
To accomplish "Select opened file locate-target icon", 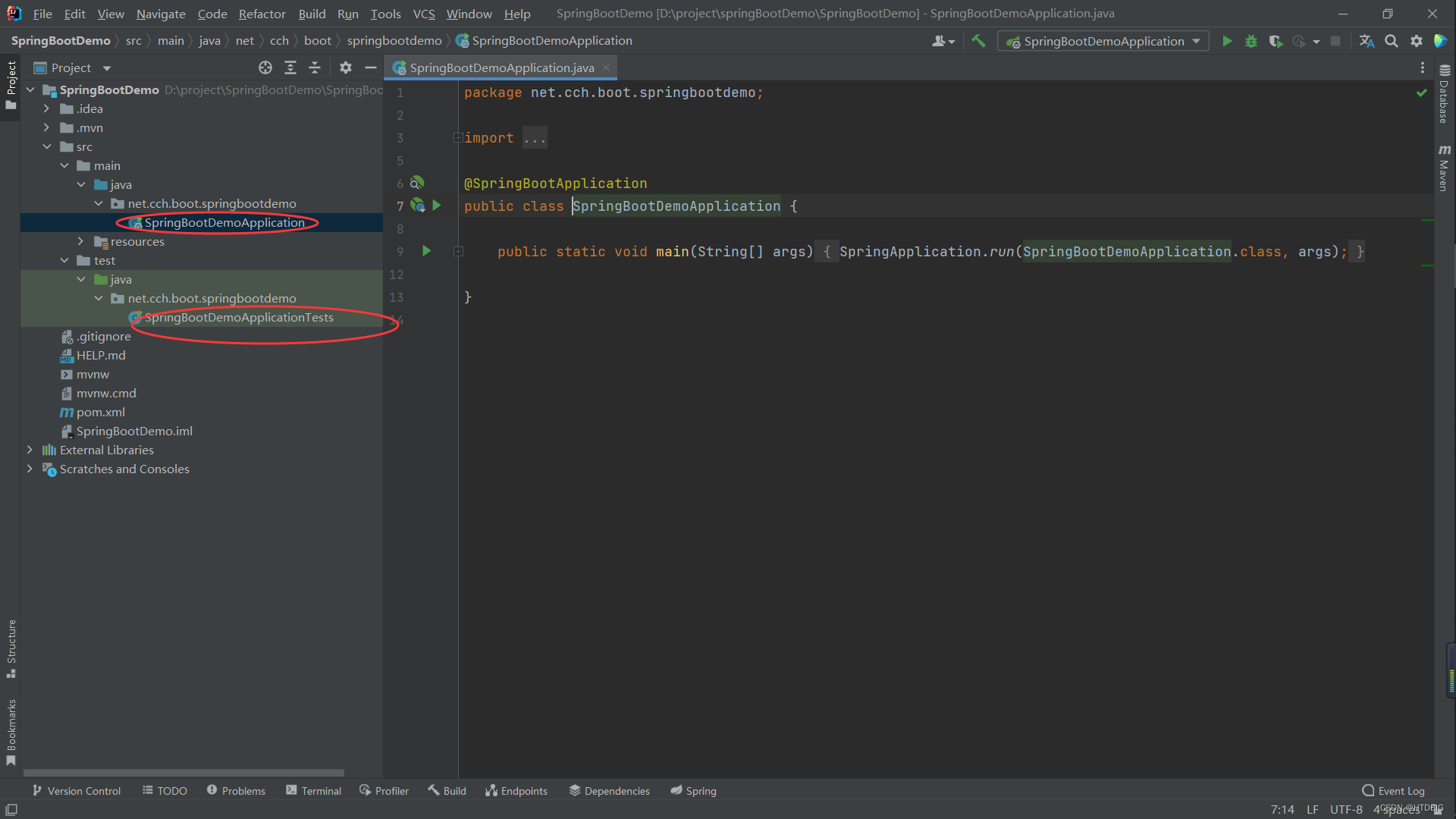I will click(x=265, y=67).
